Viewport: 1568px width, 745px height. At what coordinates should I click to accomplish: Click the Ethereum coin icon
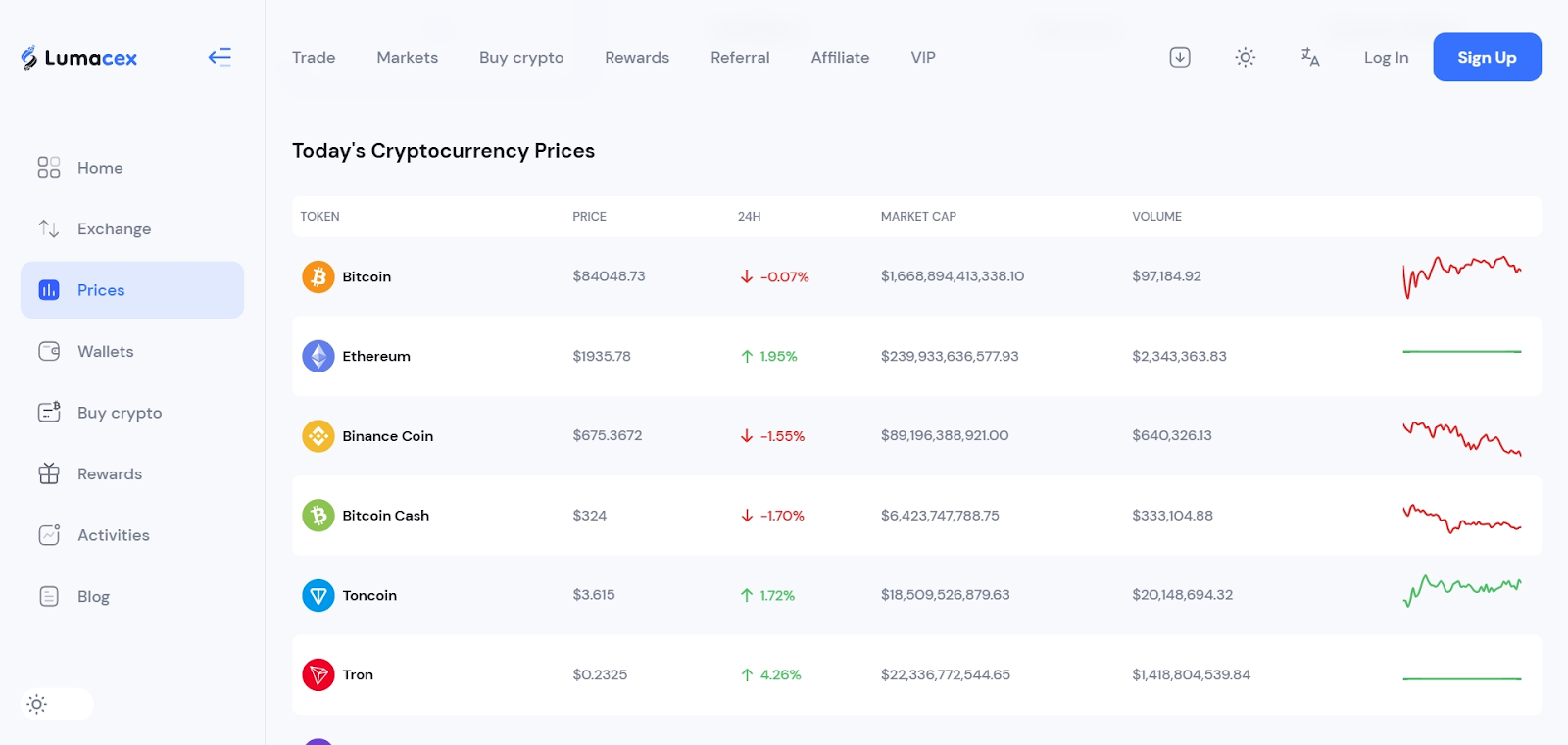pos(318,356)
